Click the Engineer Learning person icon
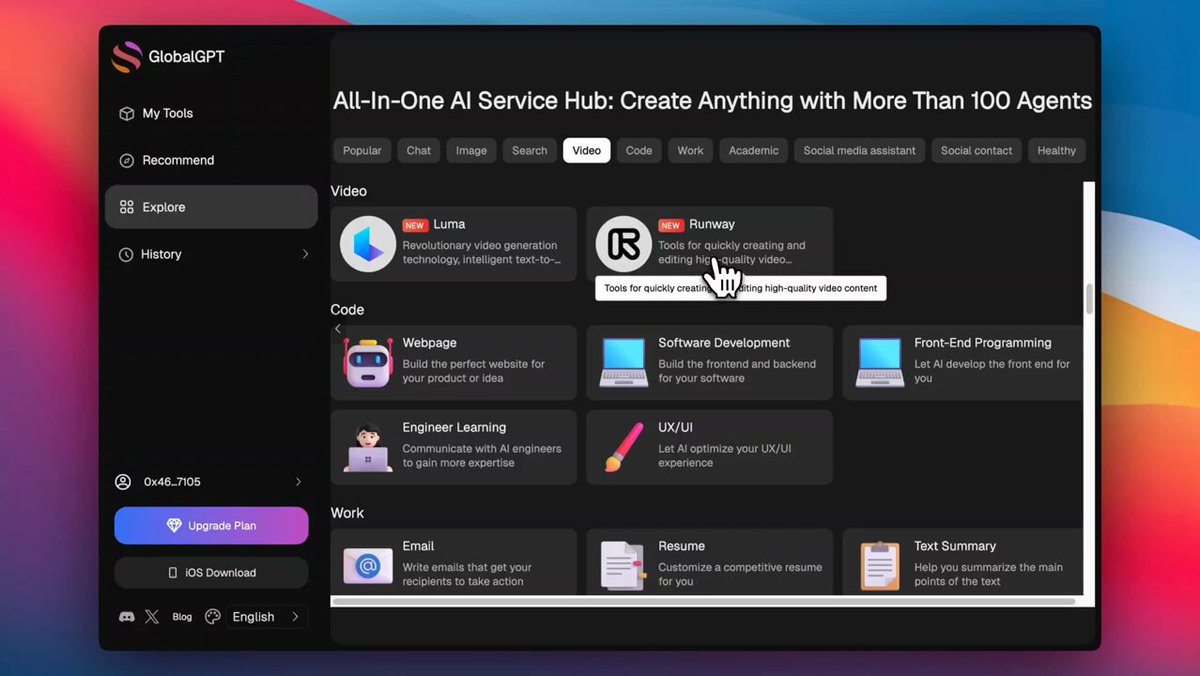The image size is (1200, 676). coord(368,447)
